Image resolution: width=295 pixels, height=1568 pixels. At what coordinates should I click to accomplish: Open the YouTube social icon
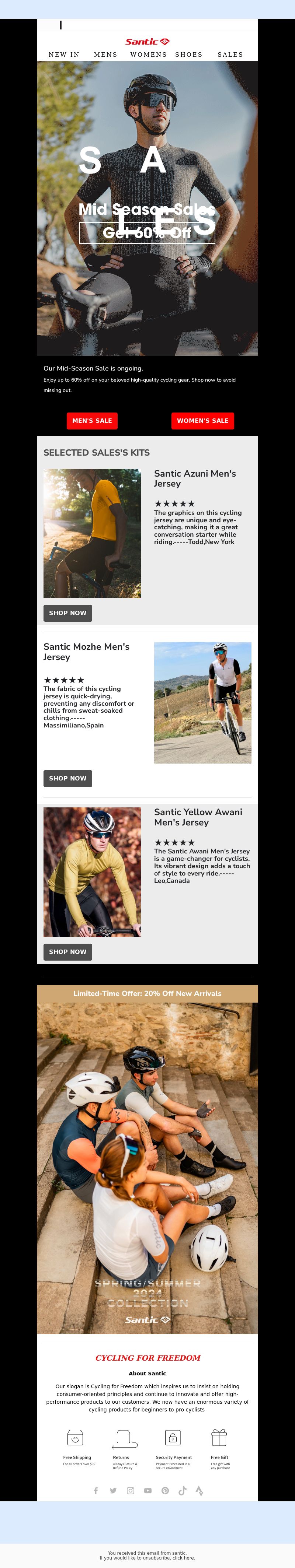coord(147,1491)
